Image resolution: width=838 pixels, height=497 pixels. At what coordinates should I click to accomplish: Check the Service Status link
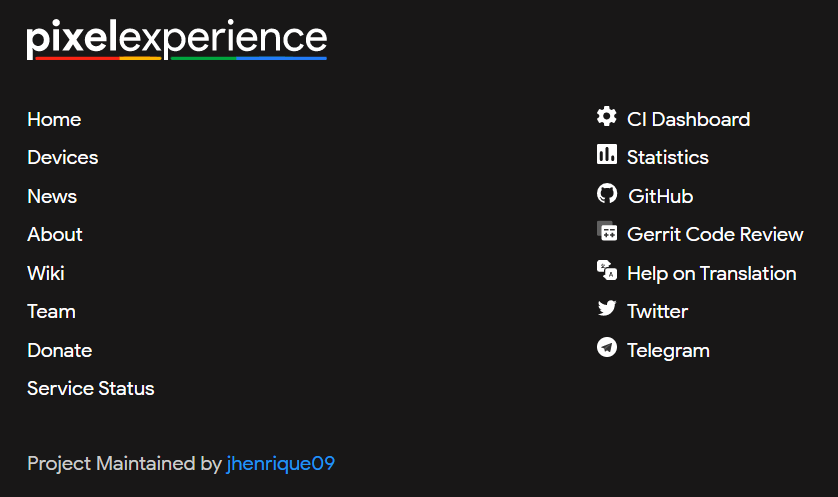tap(91, 389)
